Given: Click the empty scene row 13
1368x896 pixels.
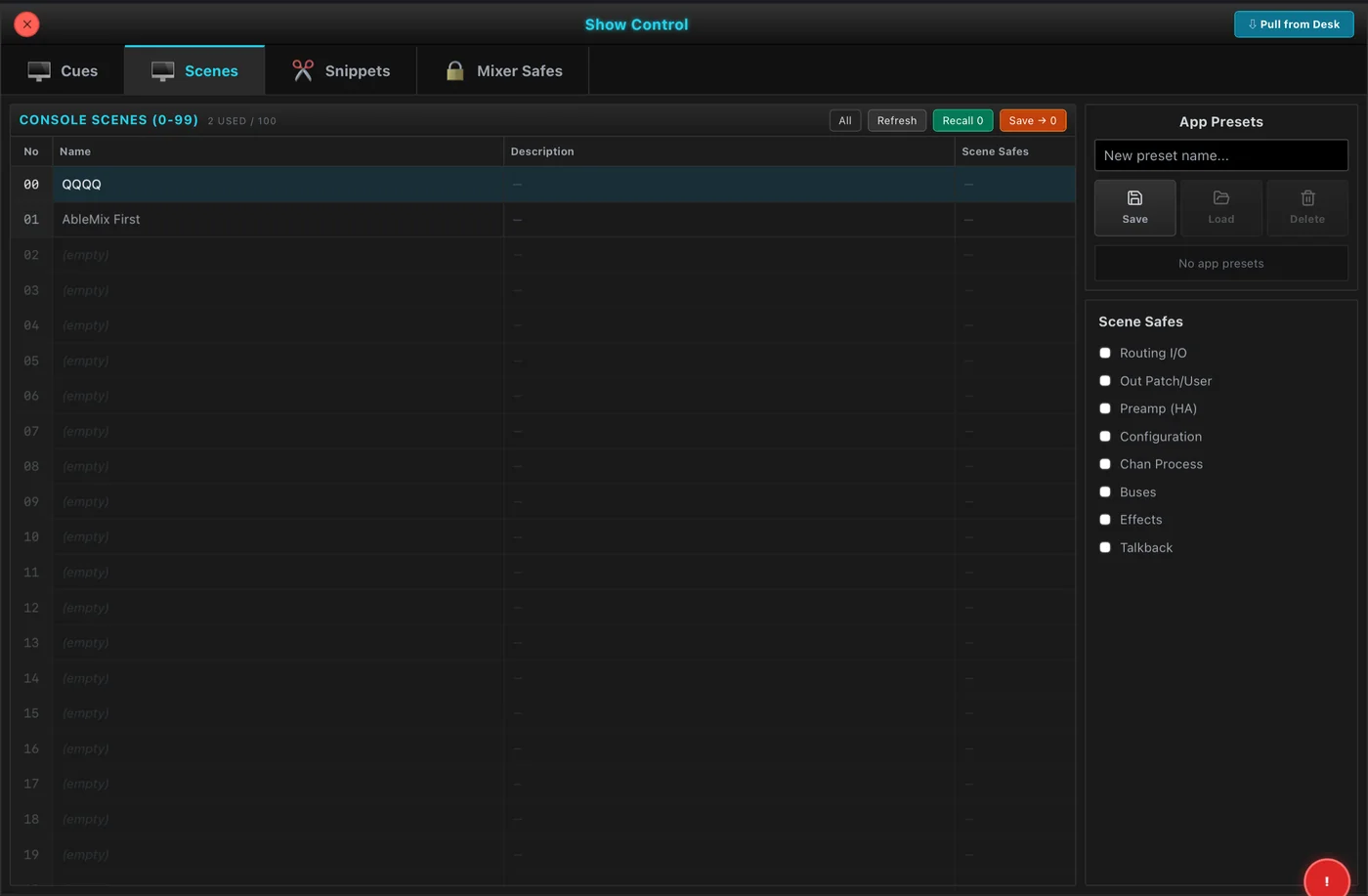Looking at the screenshot, I should (542, 643).
